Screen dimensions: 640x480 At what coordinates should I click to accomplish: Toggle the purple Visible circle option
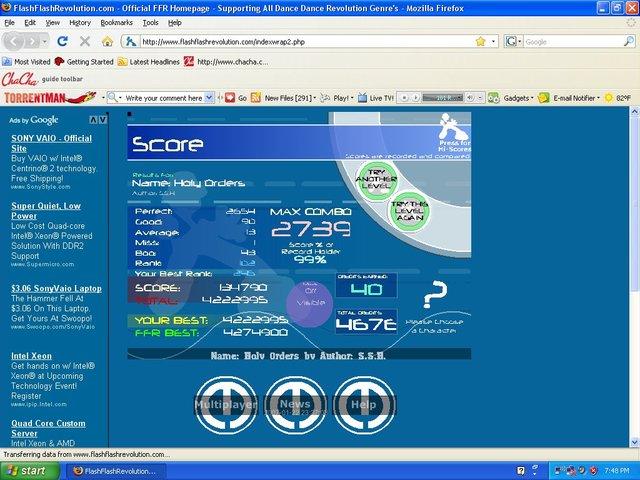click(310, 302)
